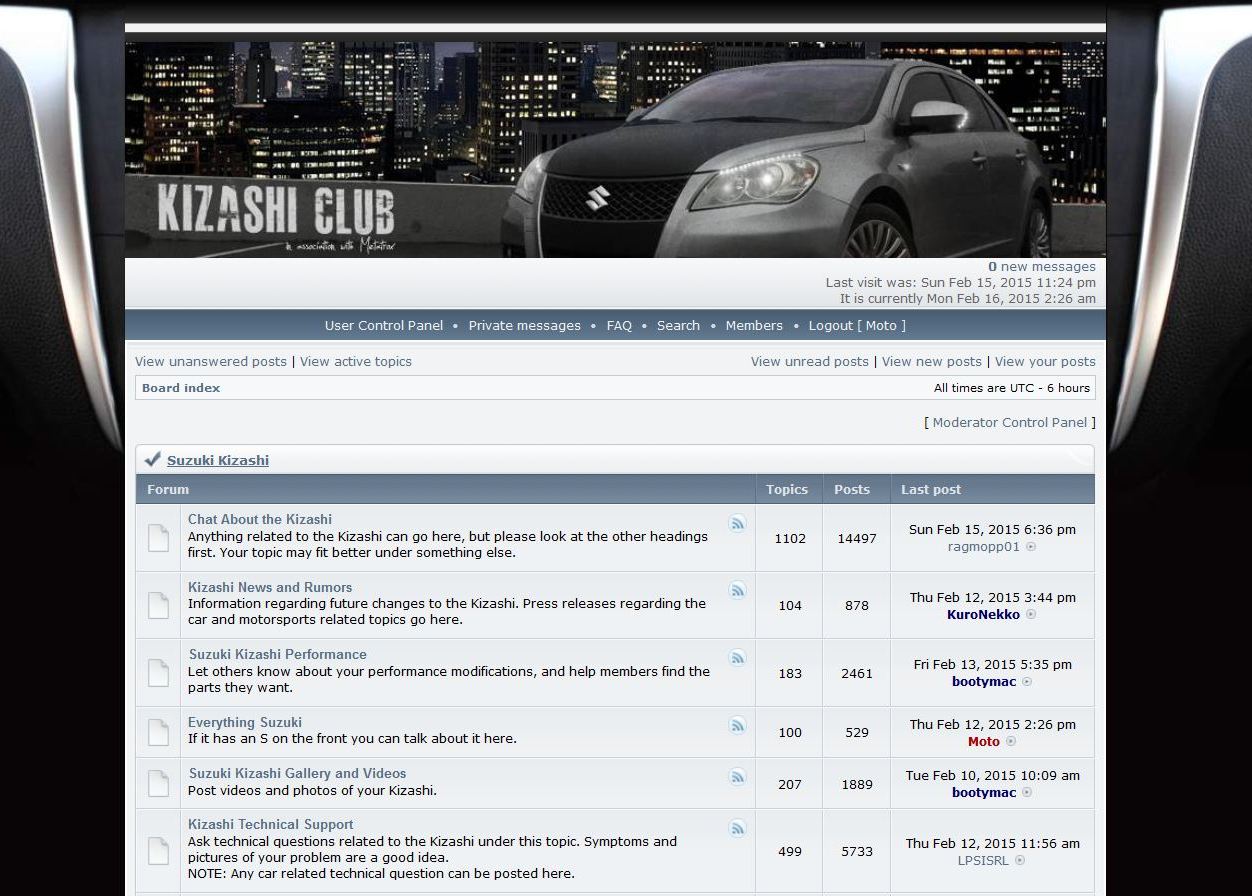Check the 0 new messages link

pos(1042,266)
